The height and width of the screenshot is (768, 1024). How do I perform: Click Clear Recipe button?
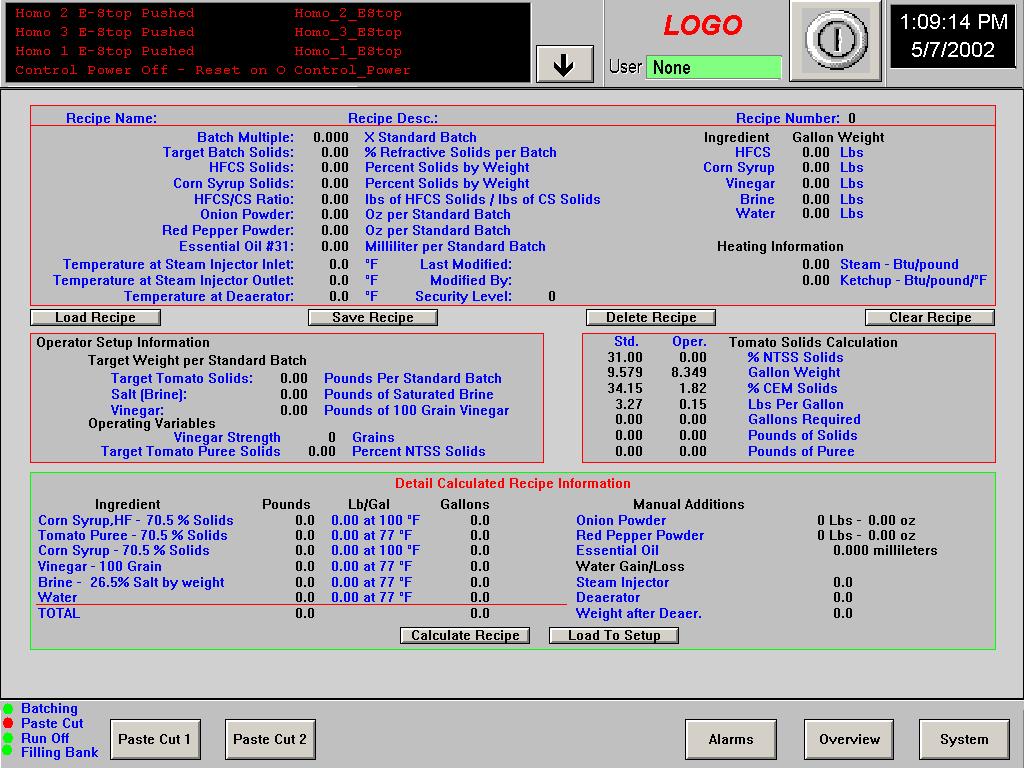click(930, 317)
